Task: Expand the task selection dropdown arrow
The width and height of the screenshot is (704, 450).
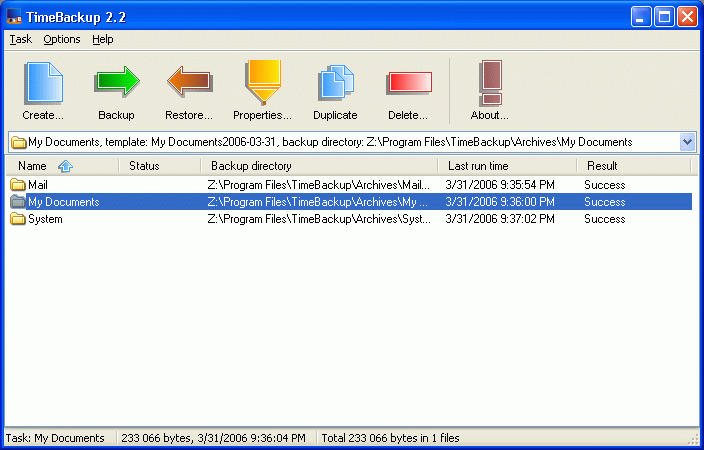Action: coord(687,142)
